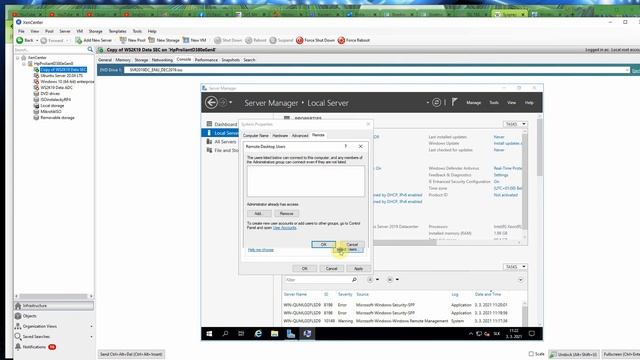Viewport: 640px width, 360px height.
Task: Click Server Manager notifications flag
Action: 454,102
